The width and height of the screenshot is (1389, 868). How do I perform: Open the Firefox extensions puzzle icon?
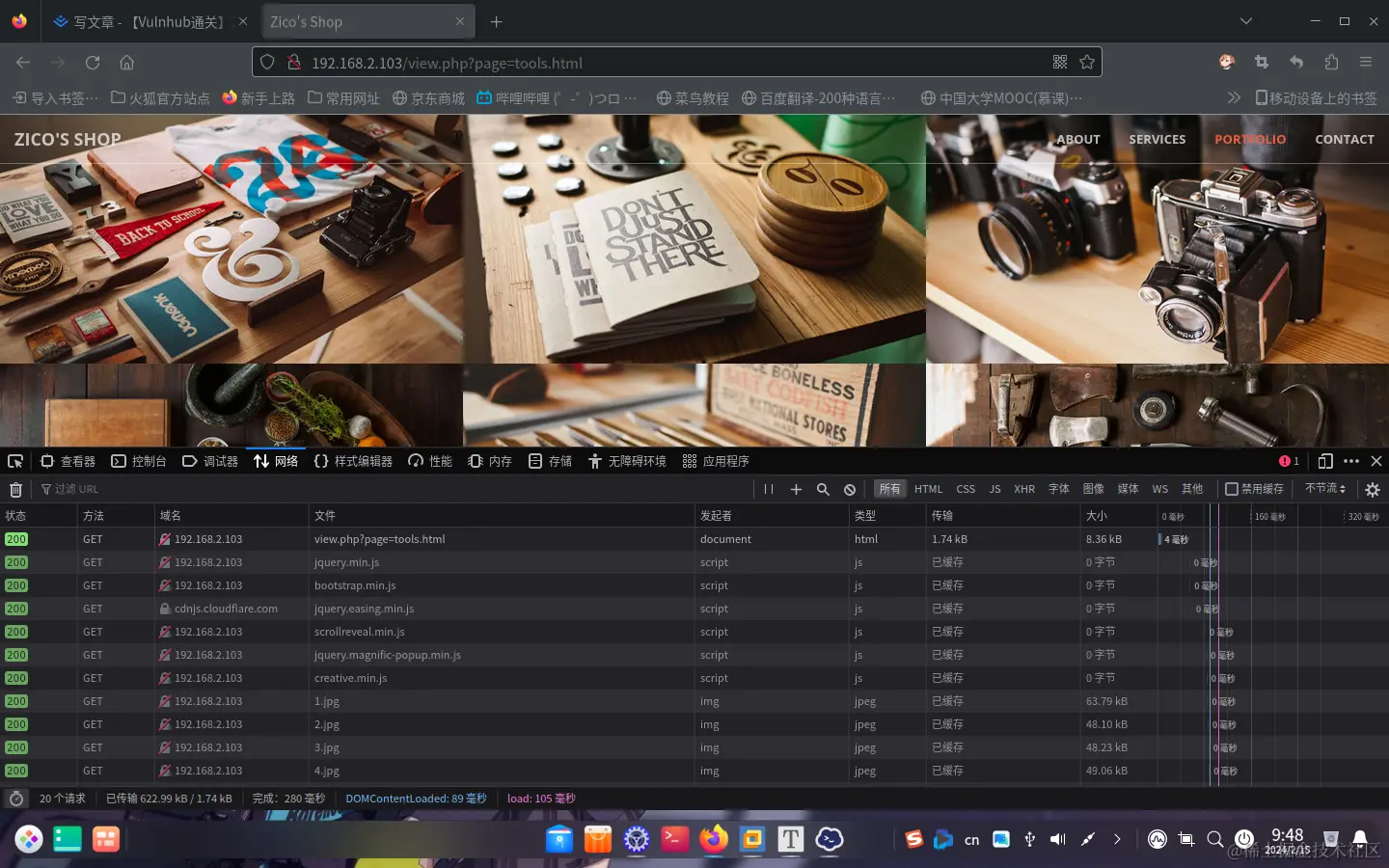click(1331, 63)
